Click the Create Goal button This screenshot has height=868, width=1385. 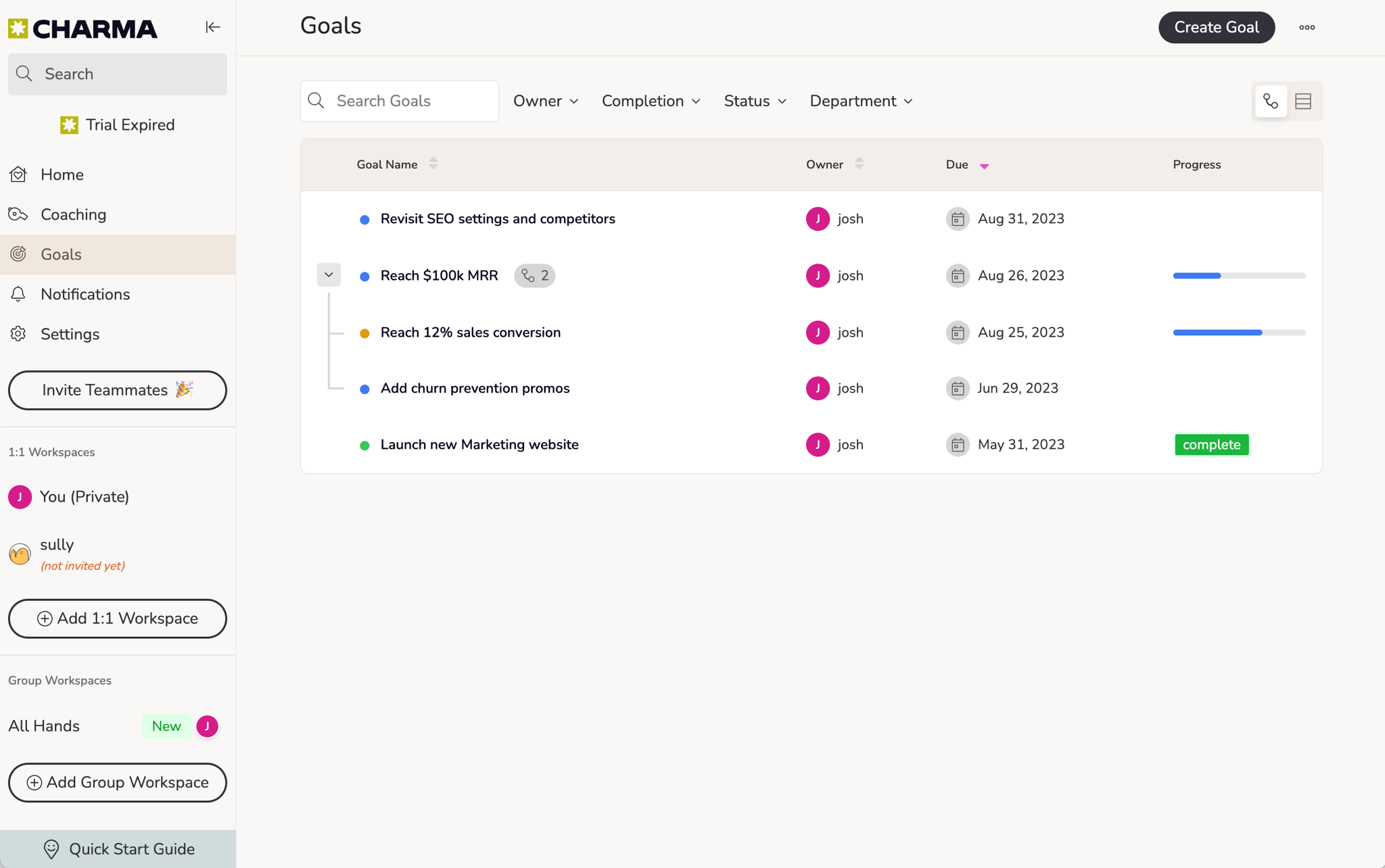pyautogui.click(x=1216, y=28)
